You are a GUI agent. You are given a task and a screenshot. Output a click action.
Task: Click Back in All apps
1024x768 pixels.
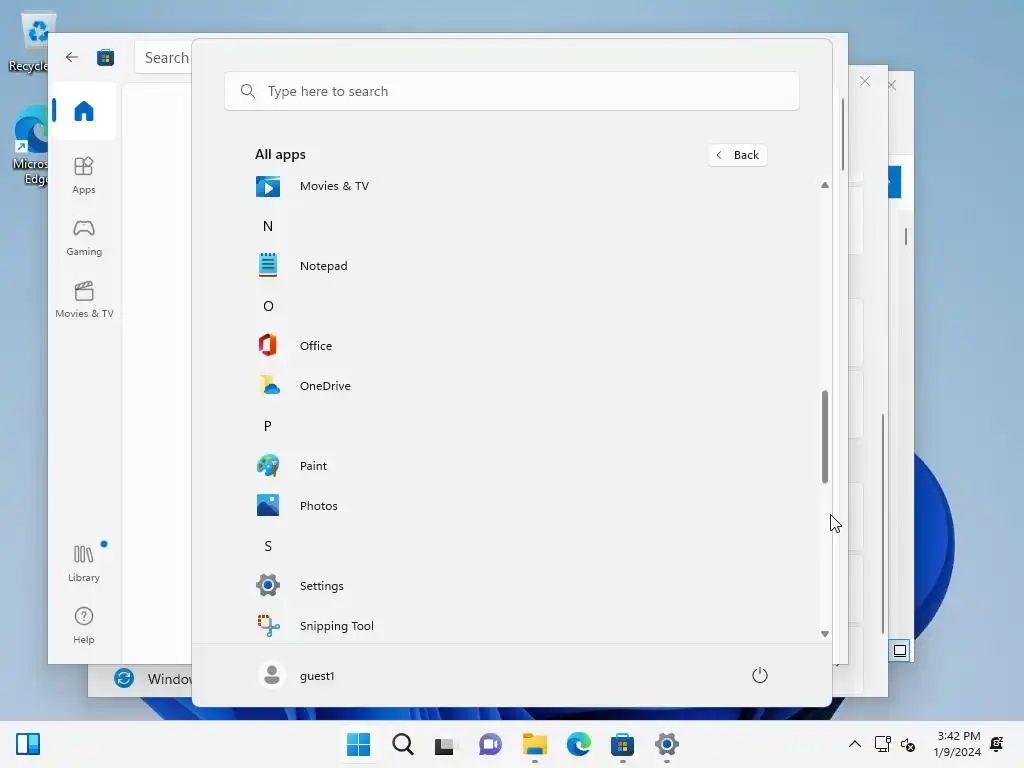(737, 155)
